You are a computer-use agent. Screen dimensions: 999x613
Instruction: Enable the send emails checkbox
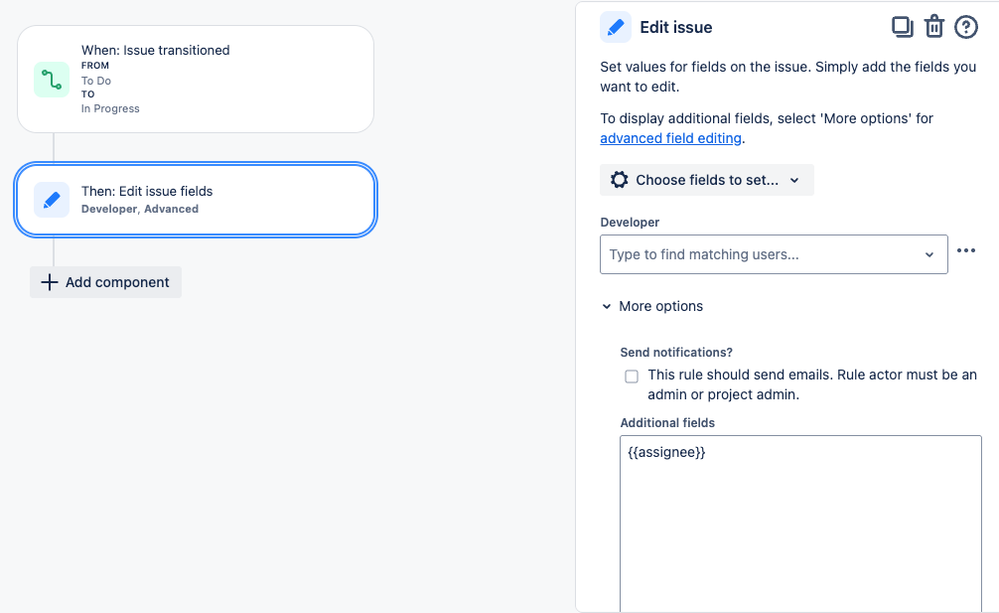coord(631,377)
